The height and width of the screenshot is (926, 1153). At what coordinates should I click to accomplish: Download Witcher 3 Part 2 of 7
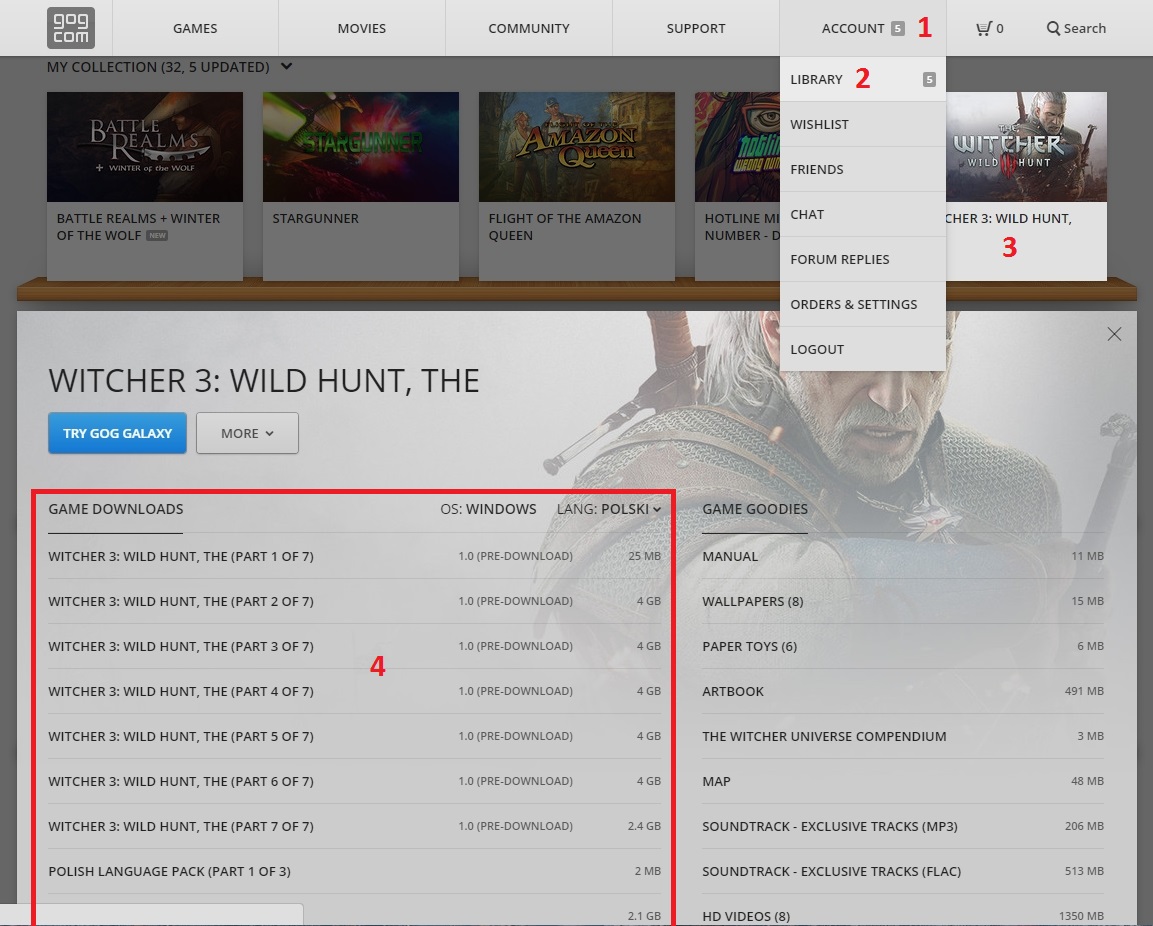click(354, 601)
